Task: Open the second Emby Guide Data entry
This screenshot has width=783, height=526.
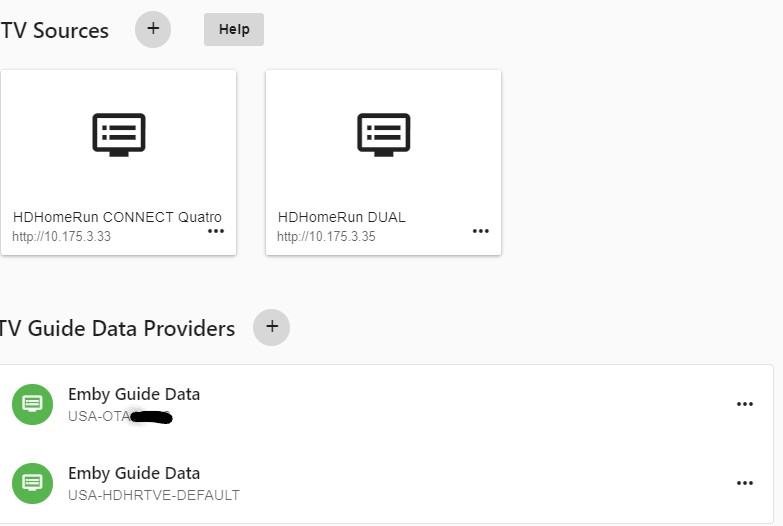Action: (134, 473)
